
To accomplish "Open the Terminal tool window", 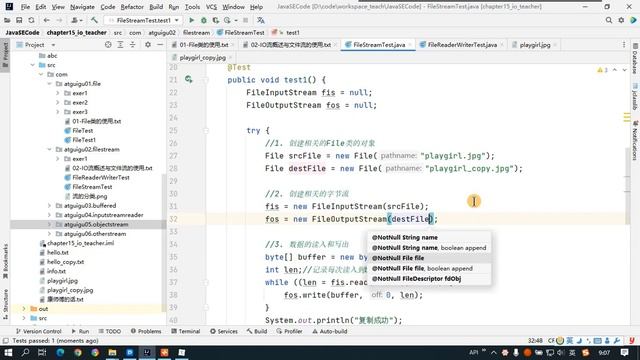I will pyautogui.click(x=186, y=331).
